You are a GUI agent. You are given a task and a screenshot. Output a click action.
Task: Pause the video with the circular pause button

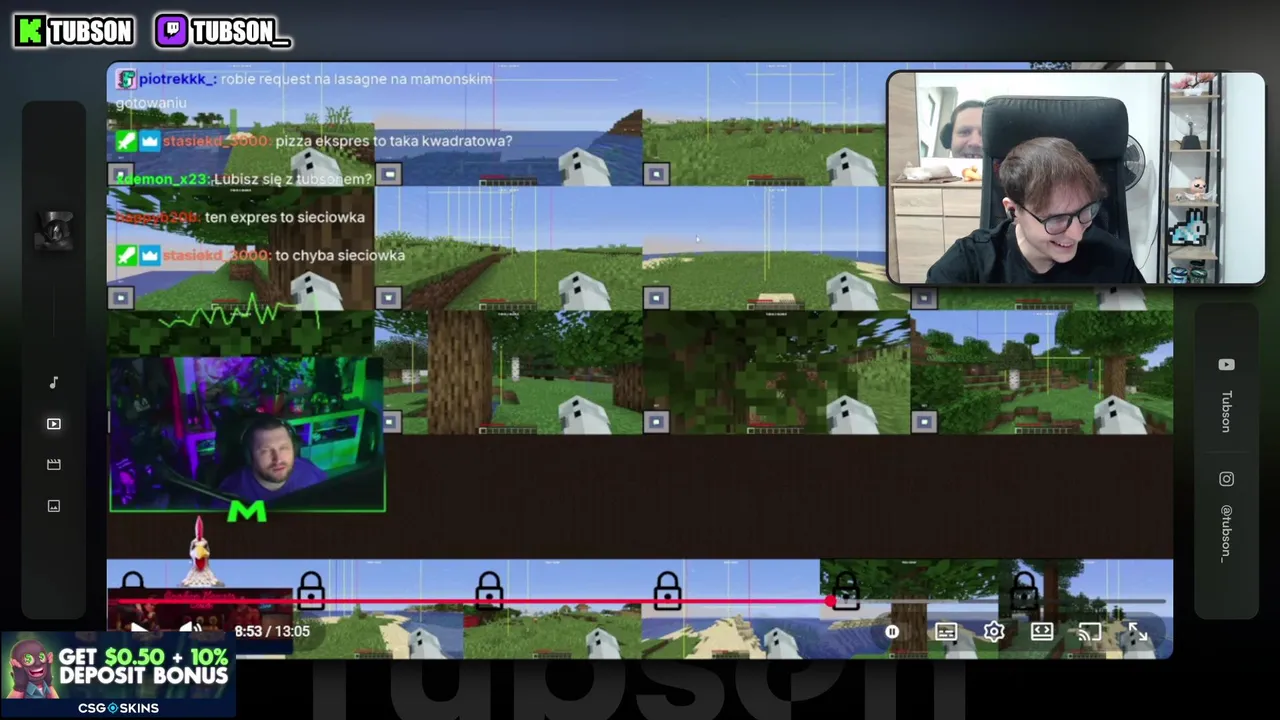pos(892,632)
